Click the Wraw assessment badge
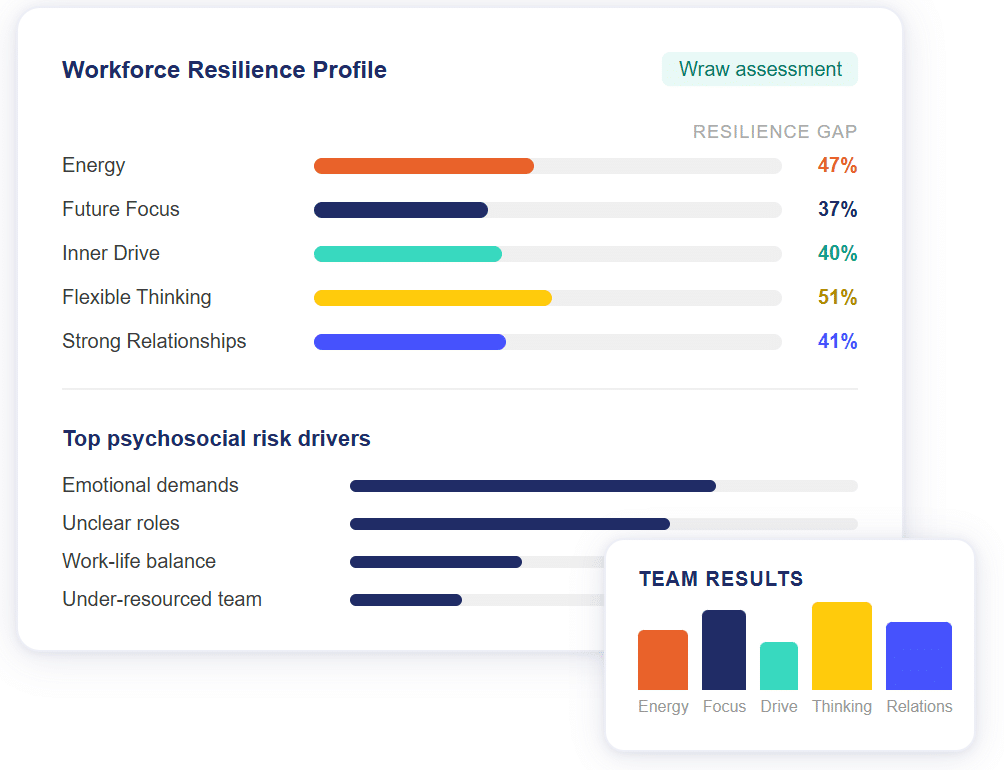Image resolution: width=1004 pixels, height=770 pixels. click(760, 69)
